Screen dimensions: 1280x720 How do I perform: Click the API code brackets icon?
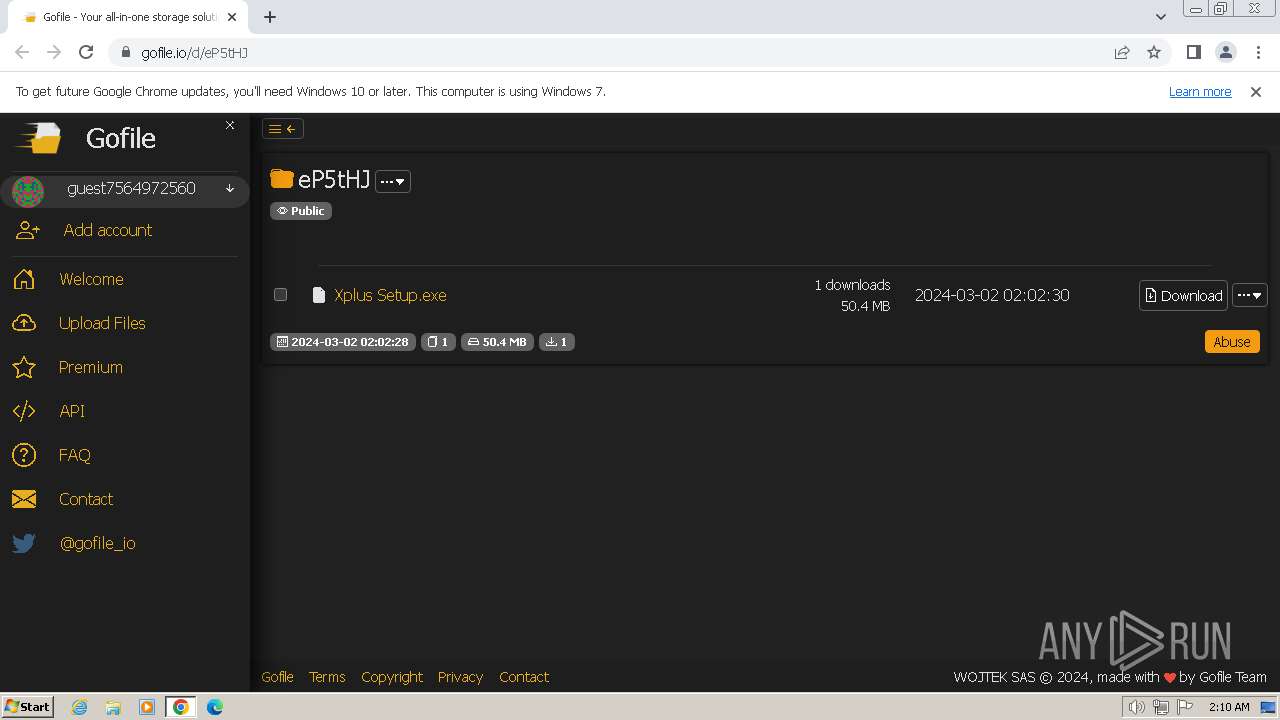coord(24,411)
